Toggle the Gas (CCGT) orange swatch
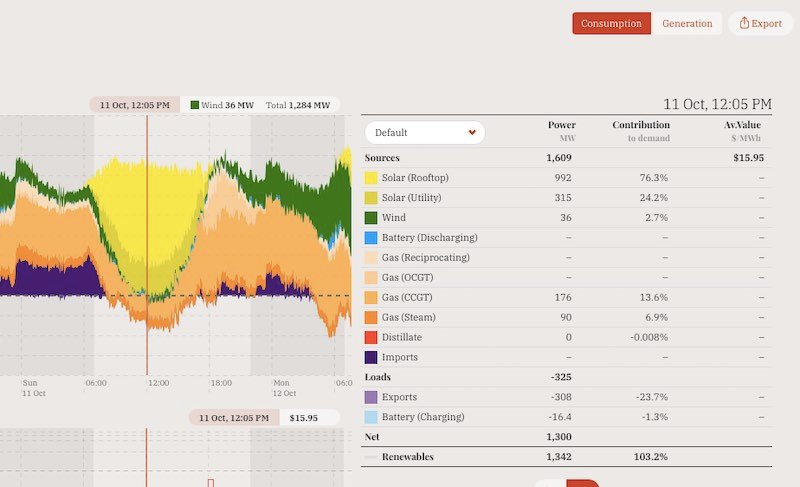 click(x=371, y=297)
